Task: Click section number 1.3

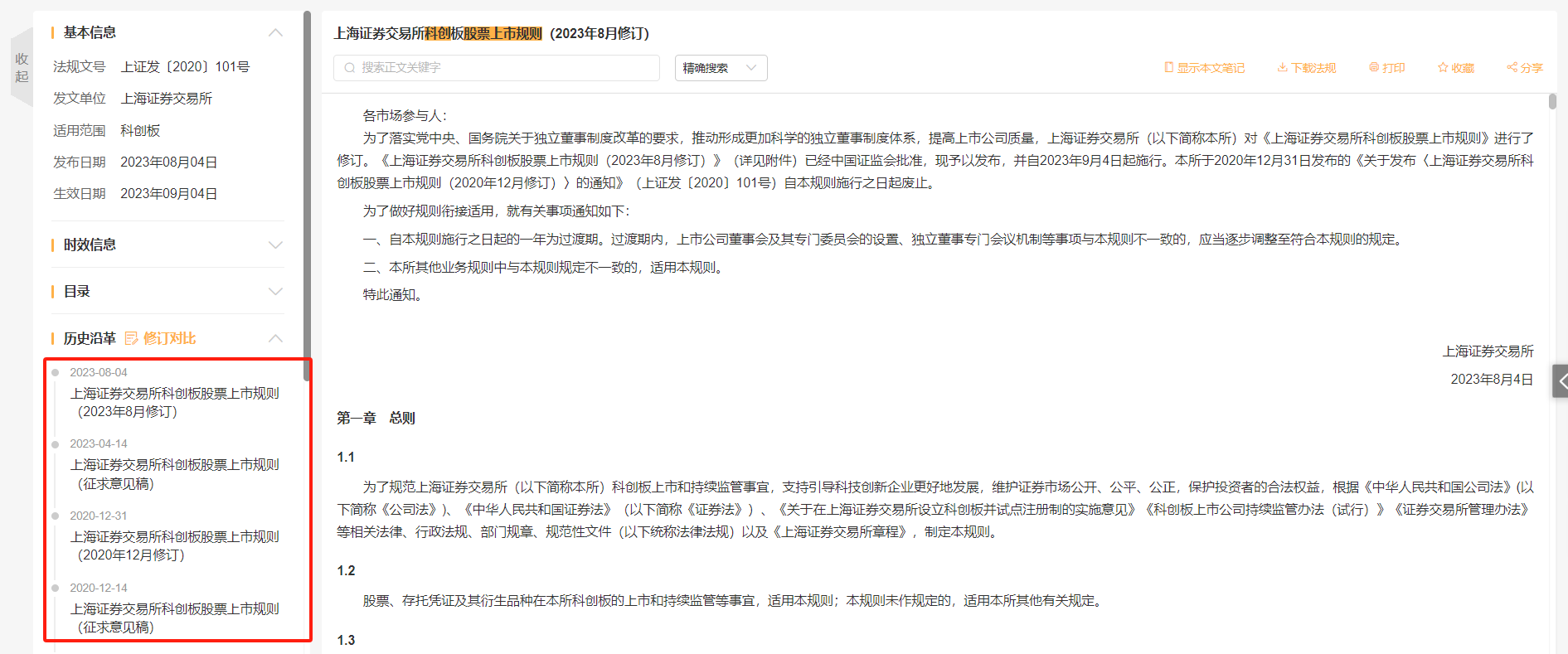Action: coord(346,641)
